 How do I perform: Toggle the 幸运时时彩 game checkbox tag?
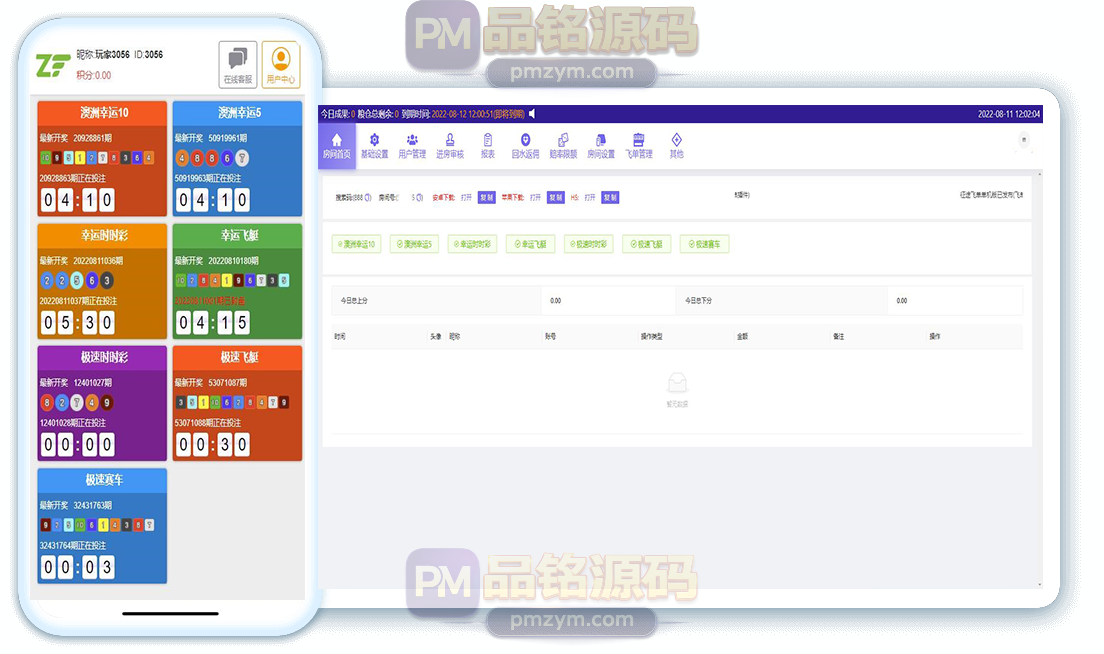(x=472, y=244)
